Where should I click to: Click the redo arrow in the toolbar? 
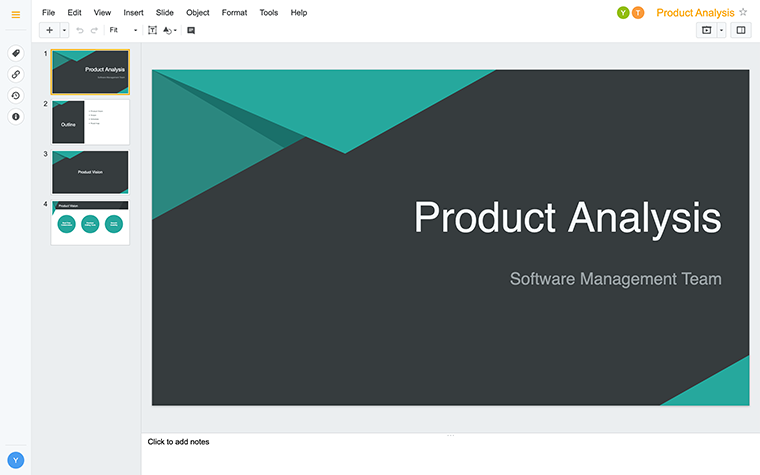point(94,31)
